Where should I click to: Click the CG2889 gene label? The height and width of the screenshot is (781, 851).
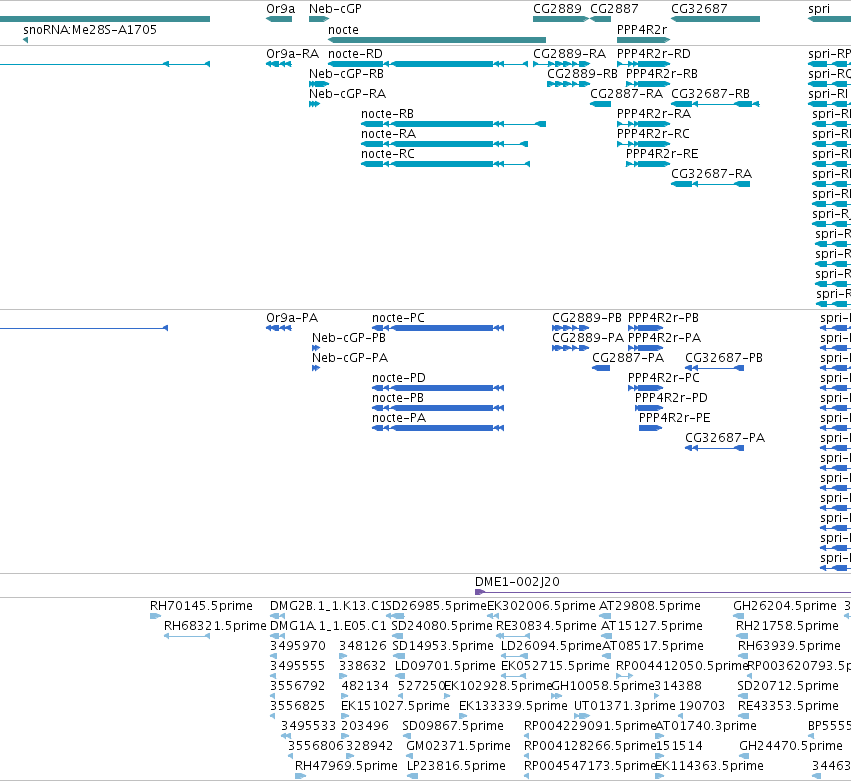(x=557, y=9)
